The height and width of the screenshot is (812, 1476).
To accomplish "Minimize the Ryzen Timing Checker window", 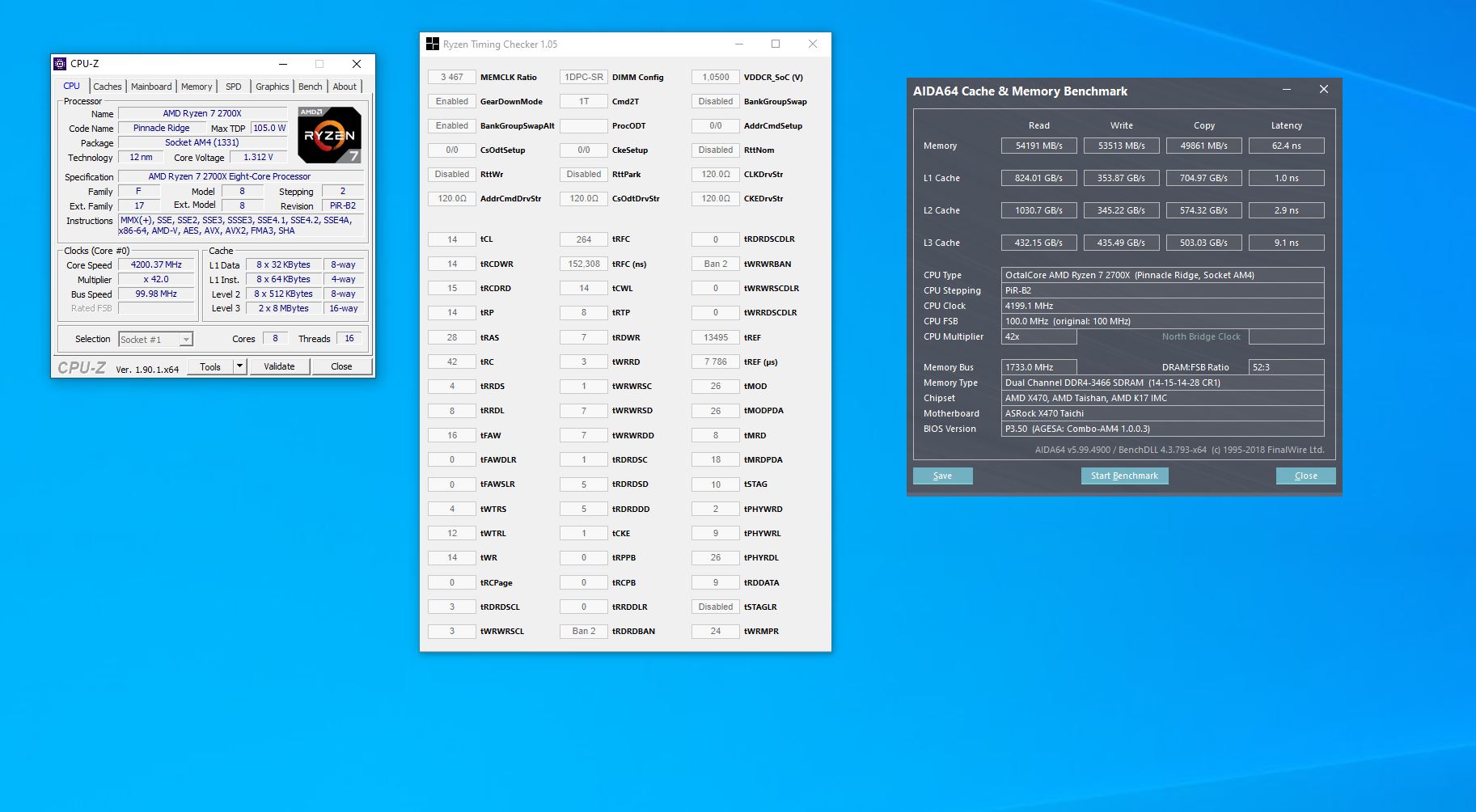I will (739, 44).
